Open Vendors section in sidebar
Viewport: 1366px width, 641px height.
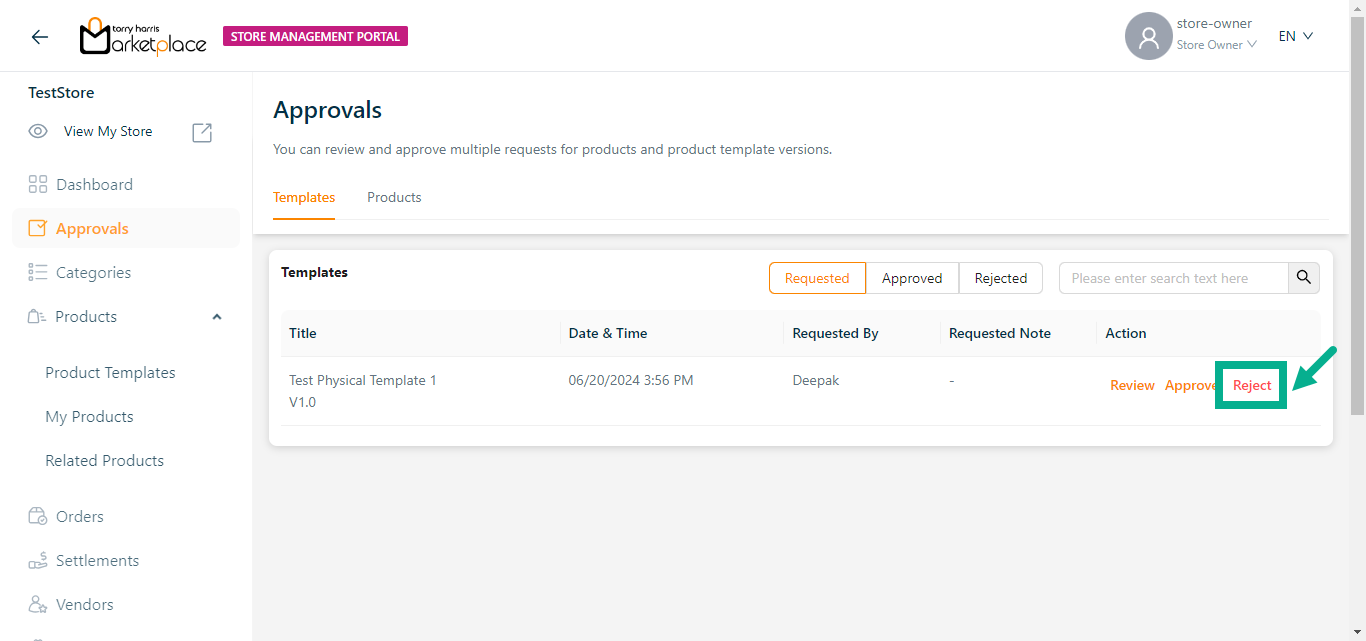84,605
